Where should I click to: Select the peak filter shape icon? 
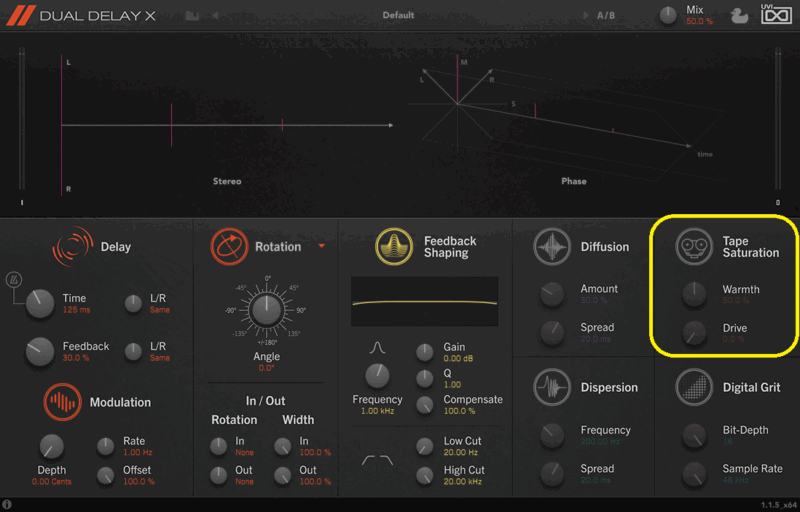(377, 348)
